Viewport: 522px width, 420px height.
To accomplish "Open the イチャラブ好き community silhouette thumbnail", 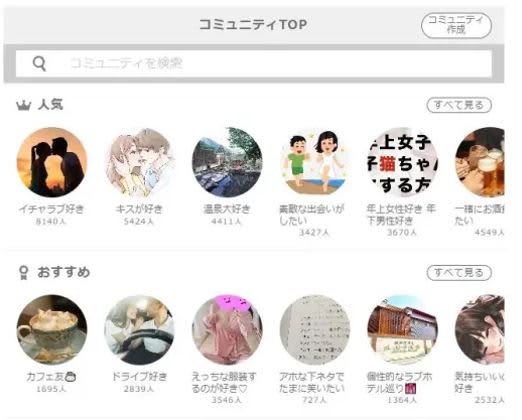I will [52, 162].
